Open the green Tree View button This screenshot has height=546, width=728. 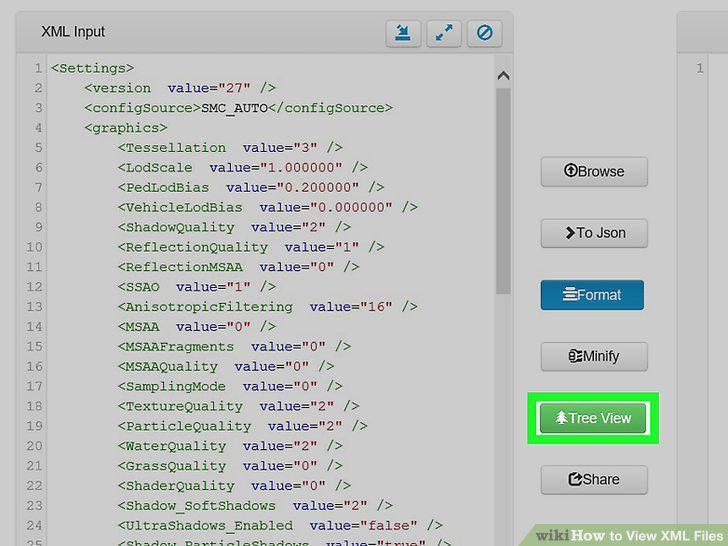[593, 418]
